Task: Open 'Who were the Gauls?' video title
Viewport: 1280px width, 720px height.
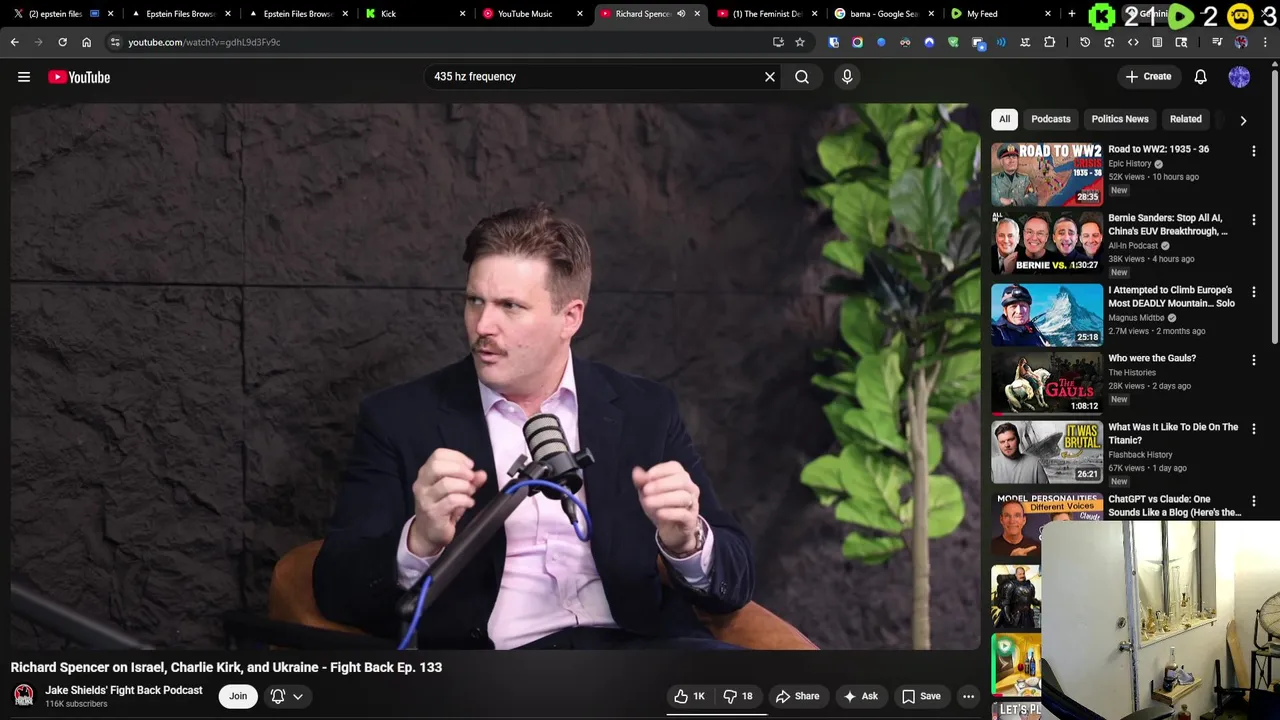Action: 1152,358
